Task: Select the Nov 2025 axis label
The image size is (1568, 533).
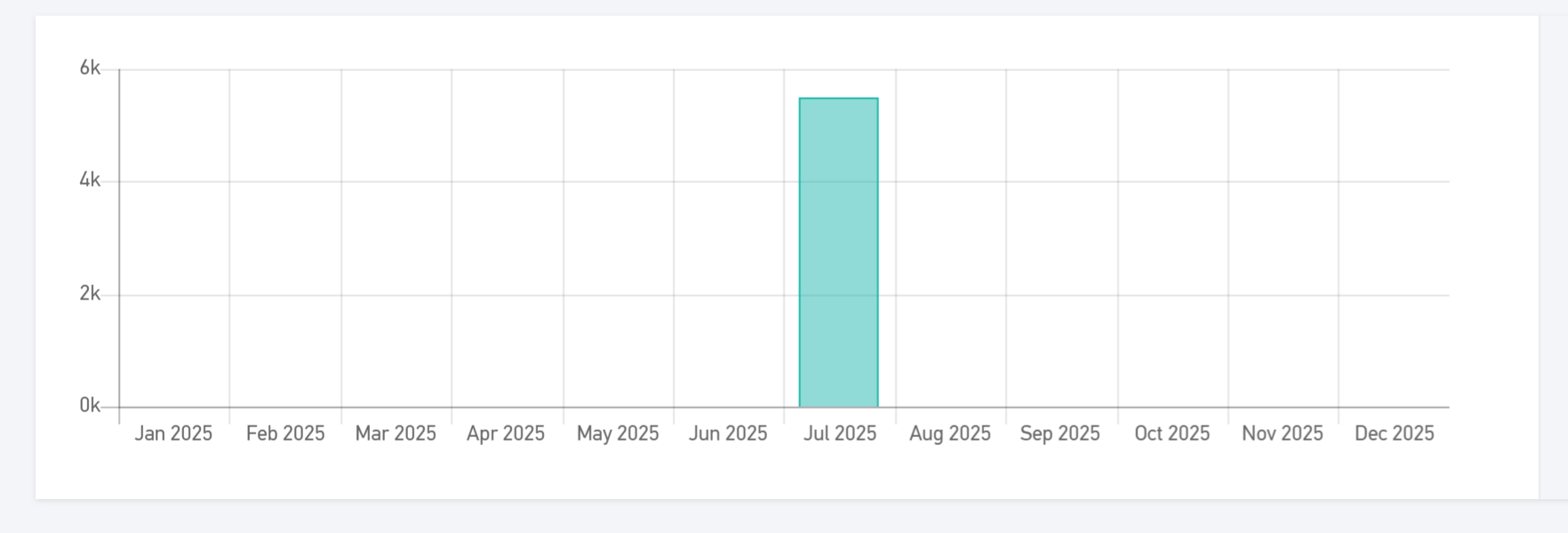Action: pos(1282,434)
